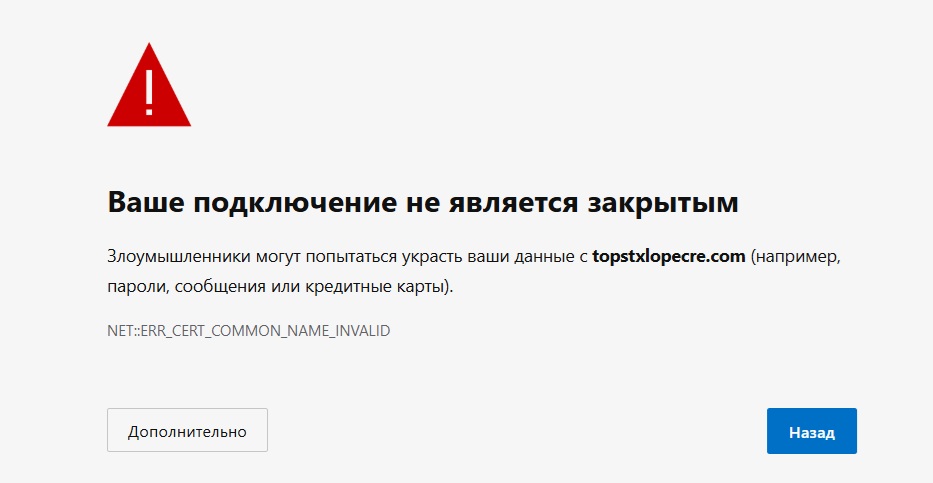Click the Дополнительно button
The width and height of the screenshot is (933, 483).
[187, 432]
